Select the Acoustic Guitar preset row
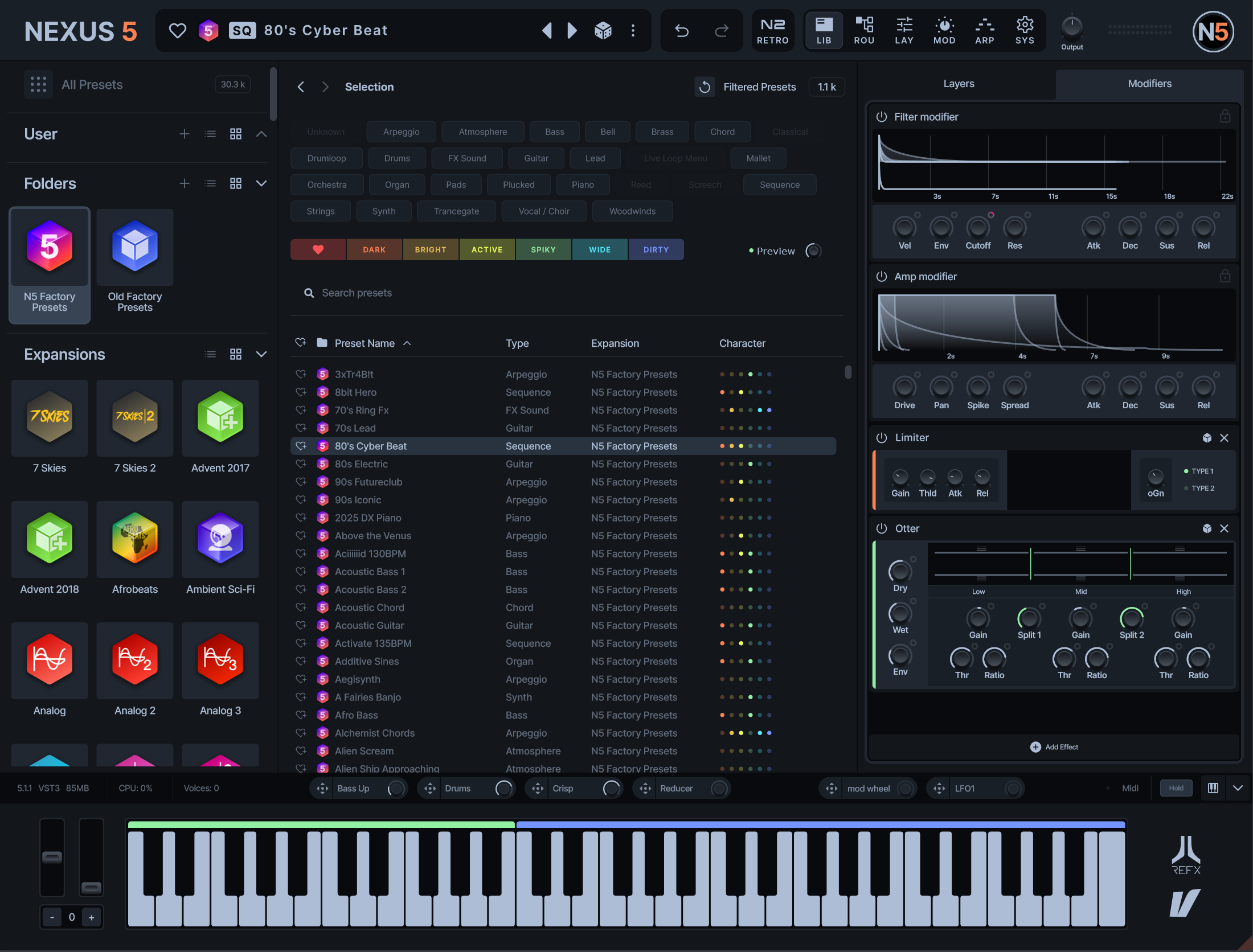 tap(369, 625)
